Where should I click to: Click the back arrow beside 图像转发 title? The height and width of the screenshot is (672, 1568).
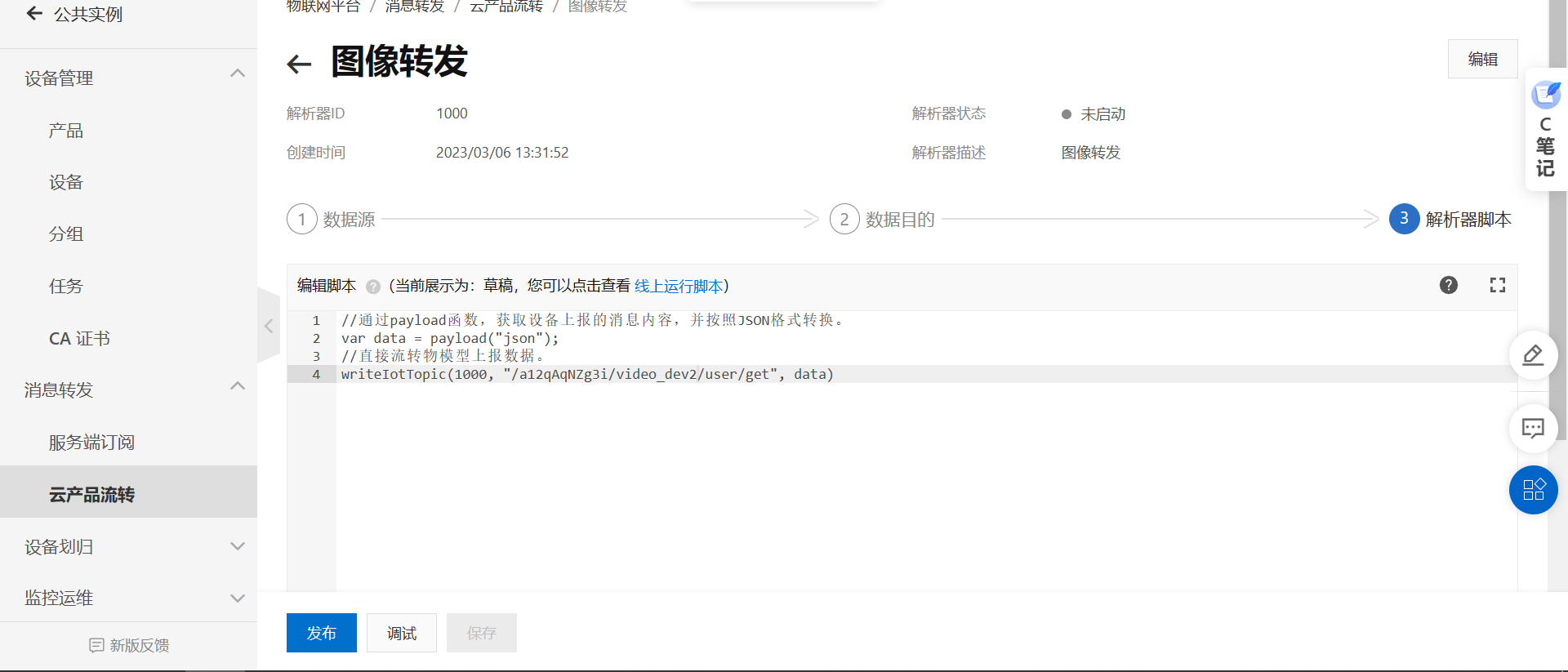pos(300,64)
